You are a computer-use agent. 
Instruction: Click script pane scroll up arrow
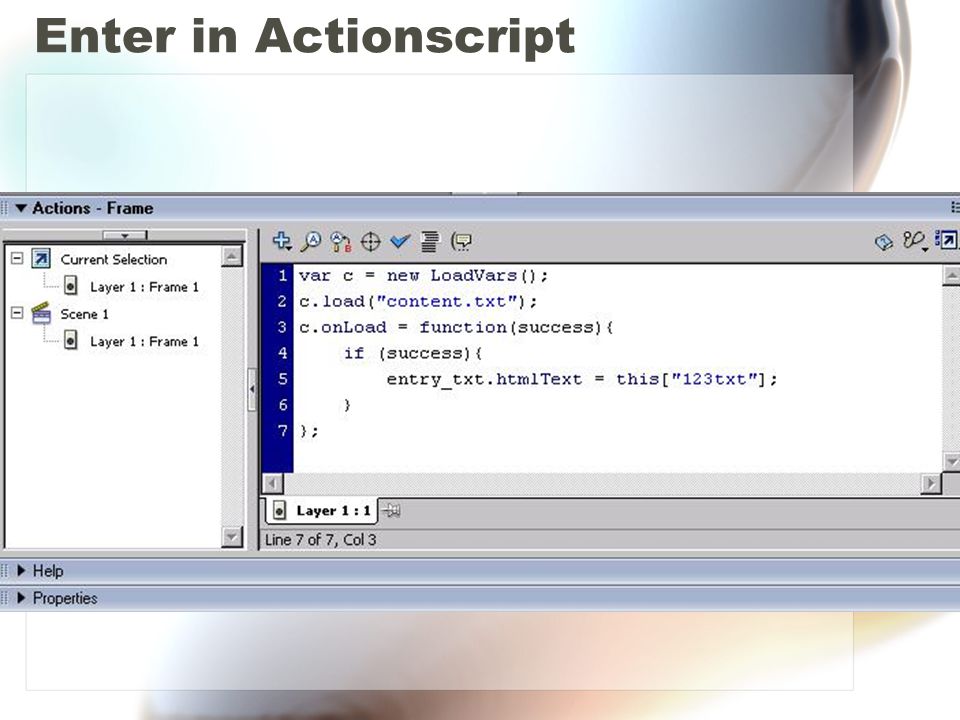click(951, 275)
